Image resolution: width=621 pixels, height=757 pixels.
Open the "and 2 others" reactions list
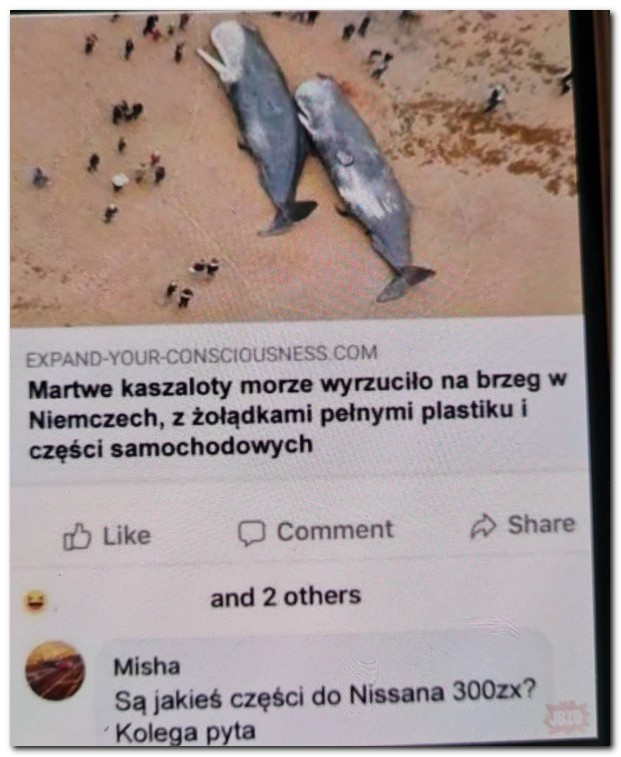(x=286, y=597)
